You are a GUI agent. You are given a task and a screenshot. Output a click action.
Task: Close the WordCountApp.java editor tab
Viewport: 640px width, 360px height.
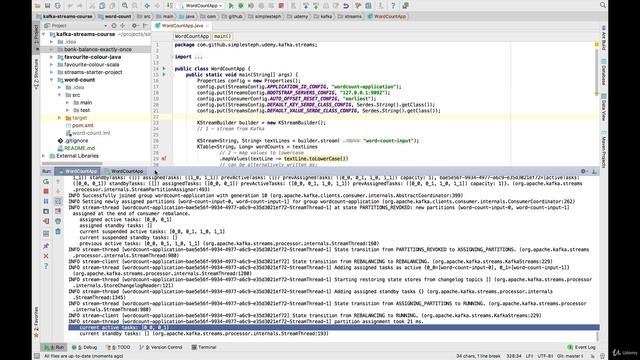207,26
